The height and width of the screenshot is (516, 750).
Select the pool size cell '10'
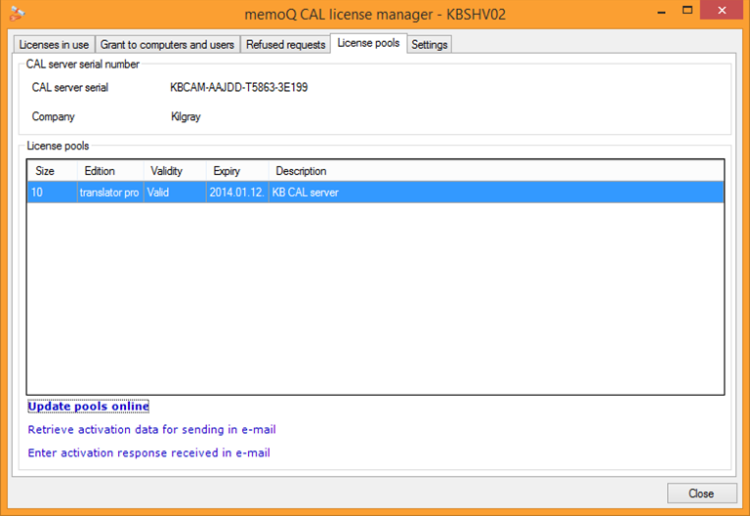click(x=52, y=192)
